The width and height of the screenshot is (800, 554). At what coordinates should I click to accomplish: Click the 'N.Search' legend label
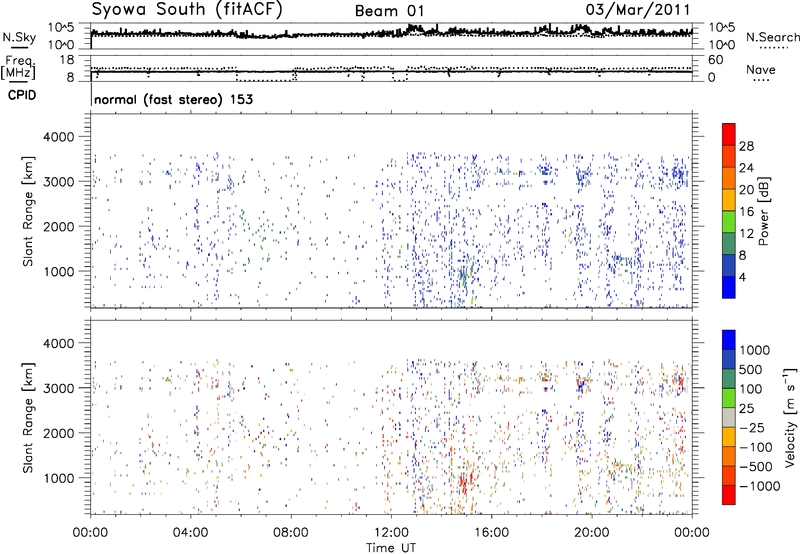point(773,37)
